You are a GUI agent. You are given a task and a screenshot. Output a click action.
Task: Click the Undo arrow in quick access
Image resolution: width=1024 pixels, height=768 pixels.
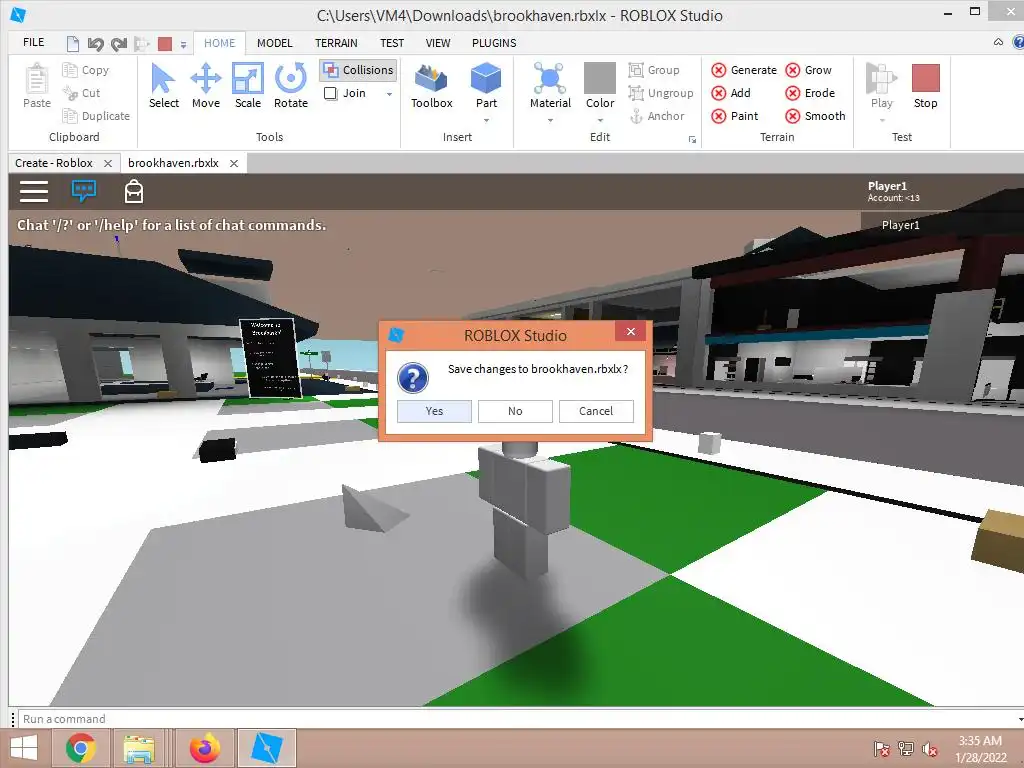(95, 44)
